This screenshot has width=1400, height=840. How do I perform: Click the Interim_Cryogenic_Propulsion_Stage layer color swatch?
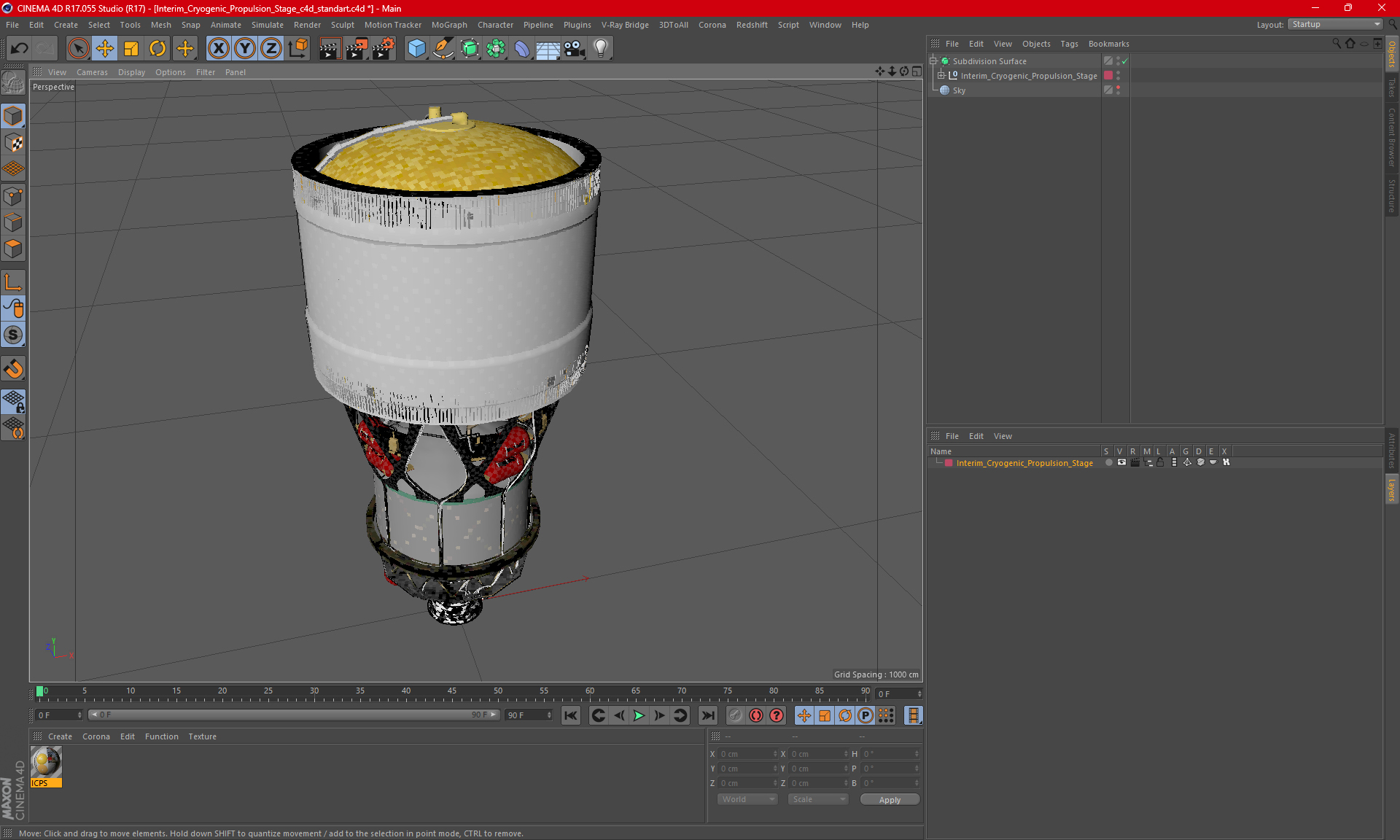click(x=949, y=463)
